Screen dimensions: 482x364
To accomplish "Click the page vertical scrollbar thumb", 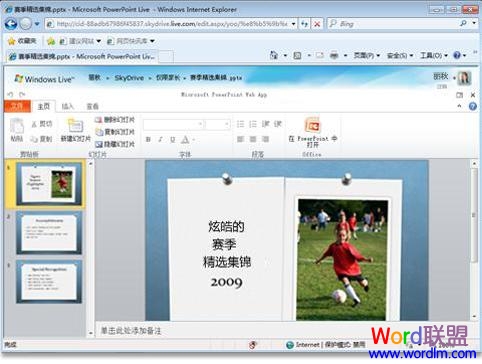I will [474, 216].
